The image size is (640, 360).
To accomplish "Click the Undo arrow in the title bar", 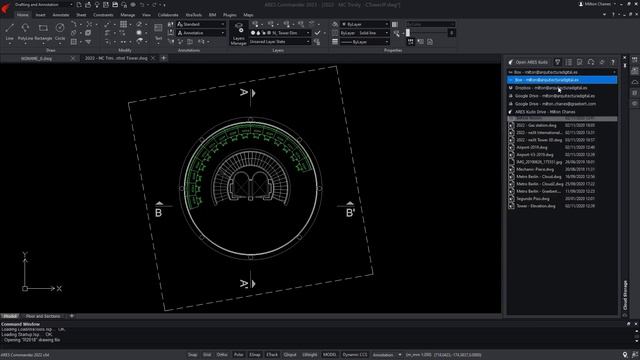I will coord(142,4).
